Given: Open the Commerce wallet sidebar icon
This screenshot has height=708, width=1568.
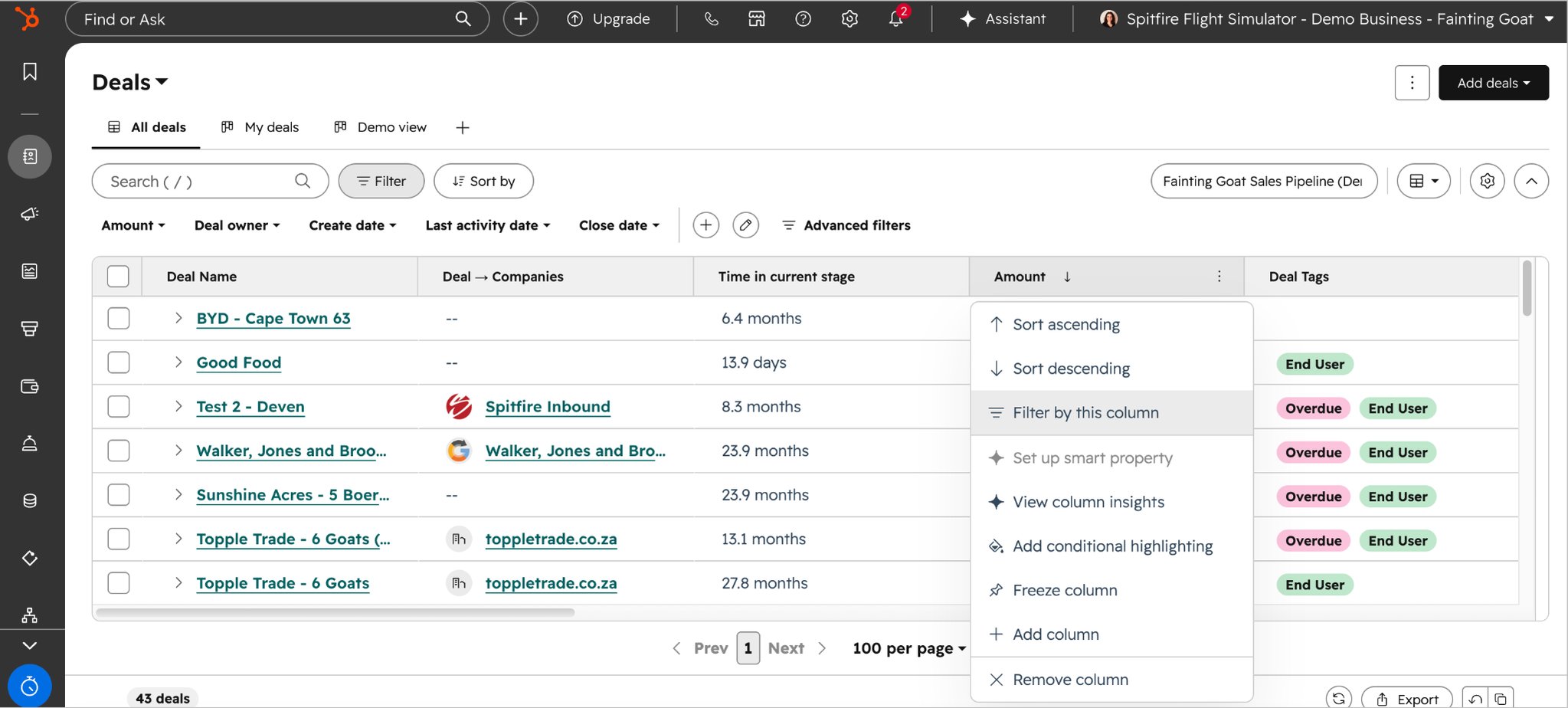Looking at the screenshot, I should (x=30, y=386).
